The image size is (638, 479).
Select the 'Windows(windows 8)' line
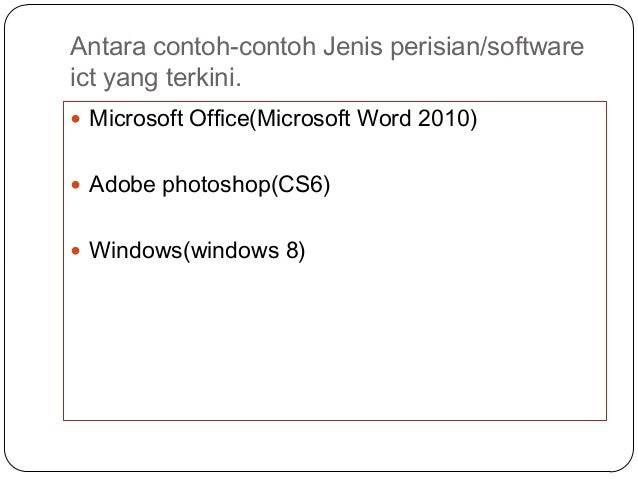pos(197,250)
